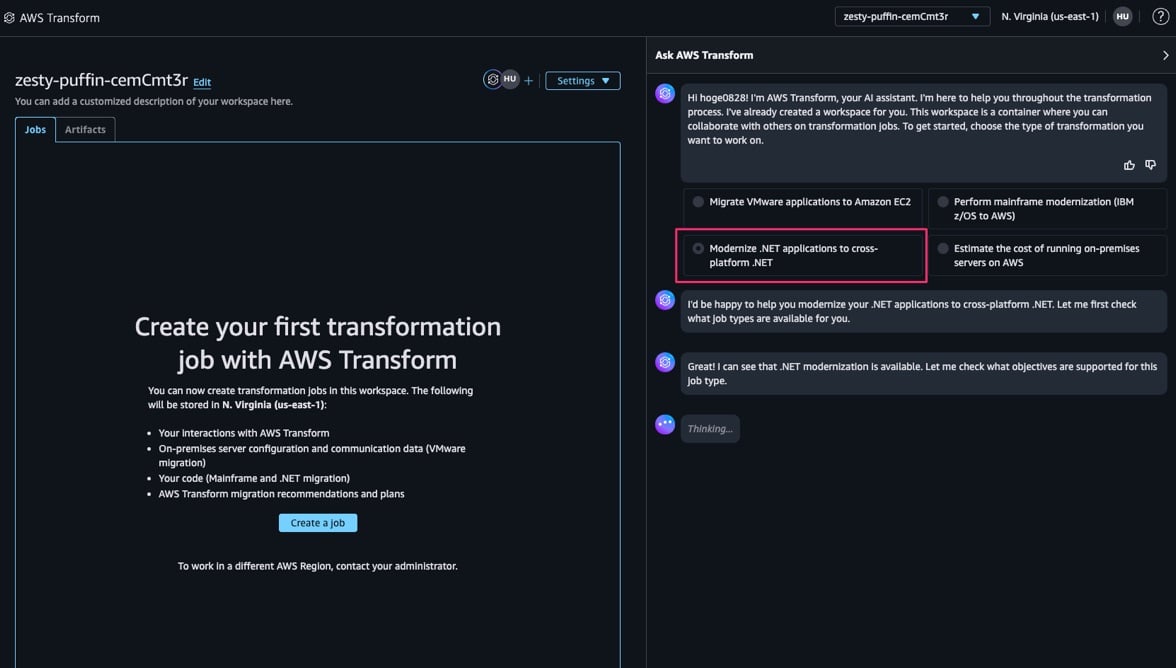Image resolution: width=1176 pixels, height=668 pixels.
Task: Click the AWS Transform agent avatar beside workspace title
Action: pyautogui.click(x=492, y=79)
